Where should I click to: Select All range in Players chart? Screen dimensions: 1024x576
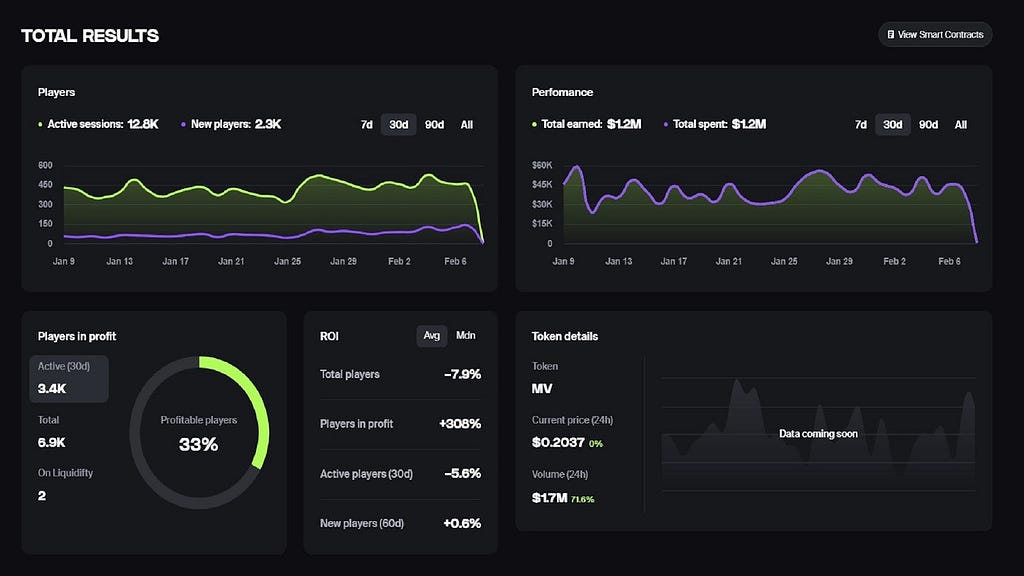coord(466,124)
